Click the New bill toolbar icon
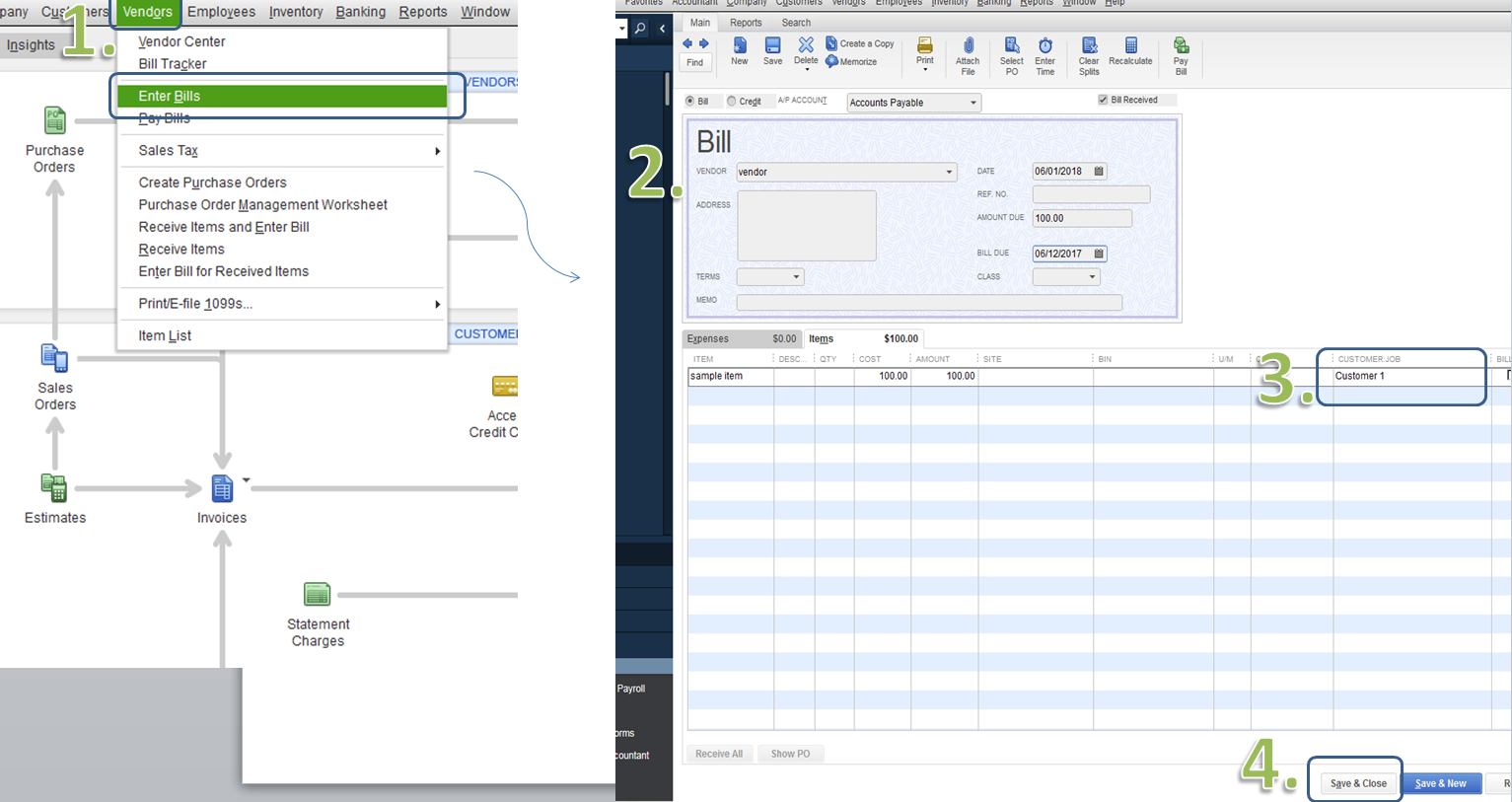Screen dimensions: 1512x802 740,45
